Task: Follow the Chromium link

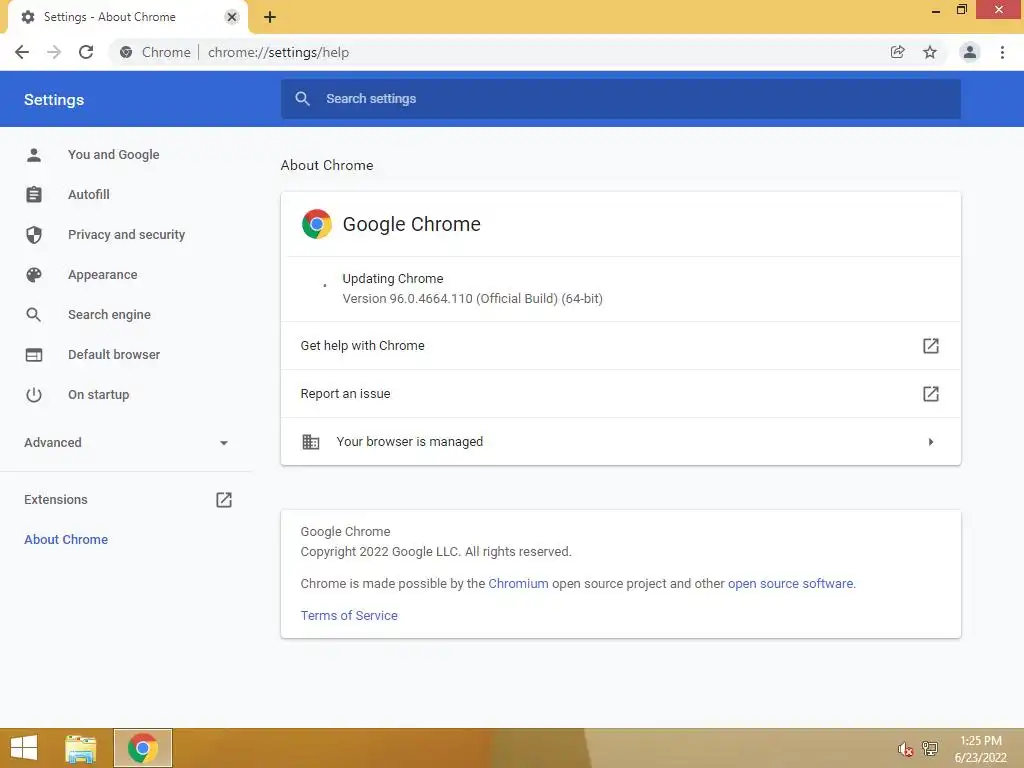Action: (518, 584)
